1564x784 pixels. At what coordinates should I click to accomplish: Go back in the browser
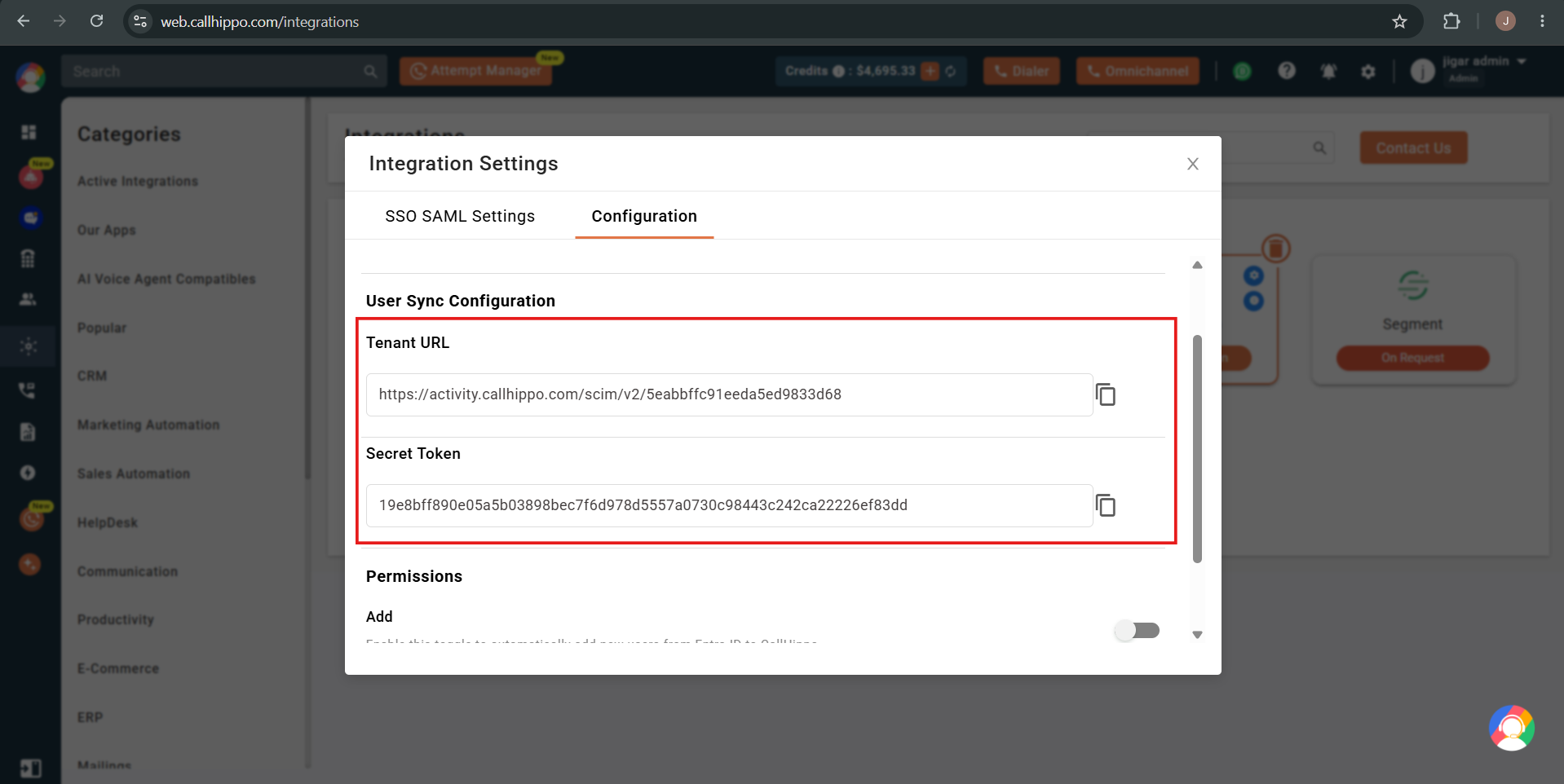point(24,21)
